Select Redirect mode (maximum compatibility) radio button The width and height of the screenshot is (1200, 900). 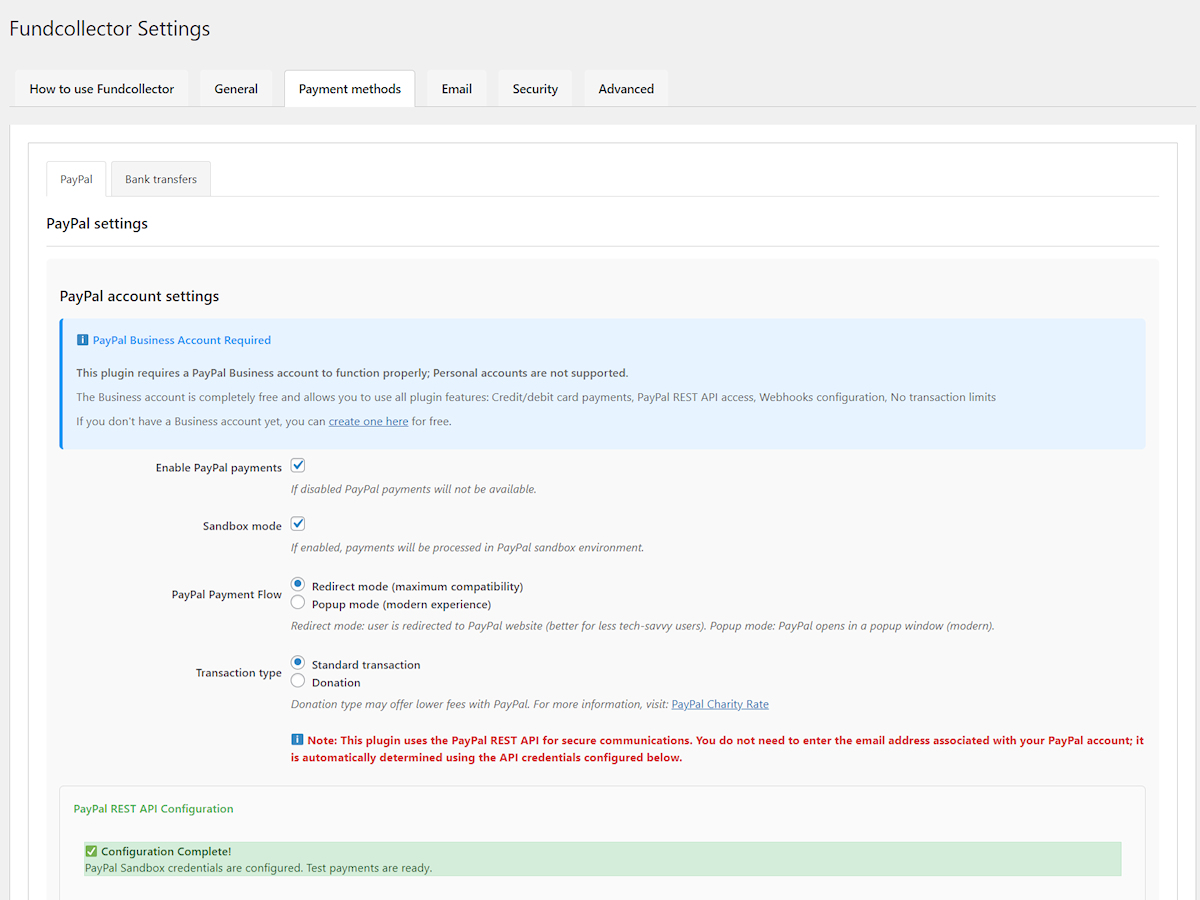click(x=298, y=585)
